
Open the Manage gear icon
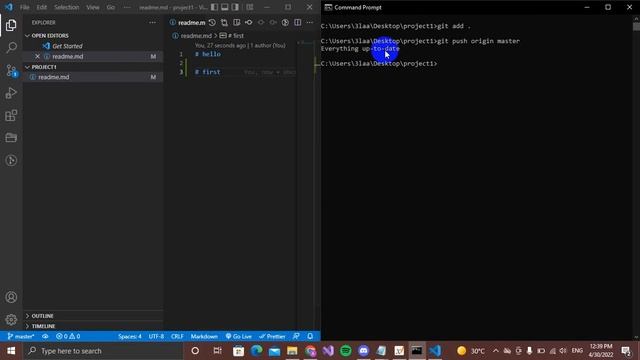point(11,320)
